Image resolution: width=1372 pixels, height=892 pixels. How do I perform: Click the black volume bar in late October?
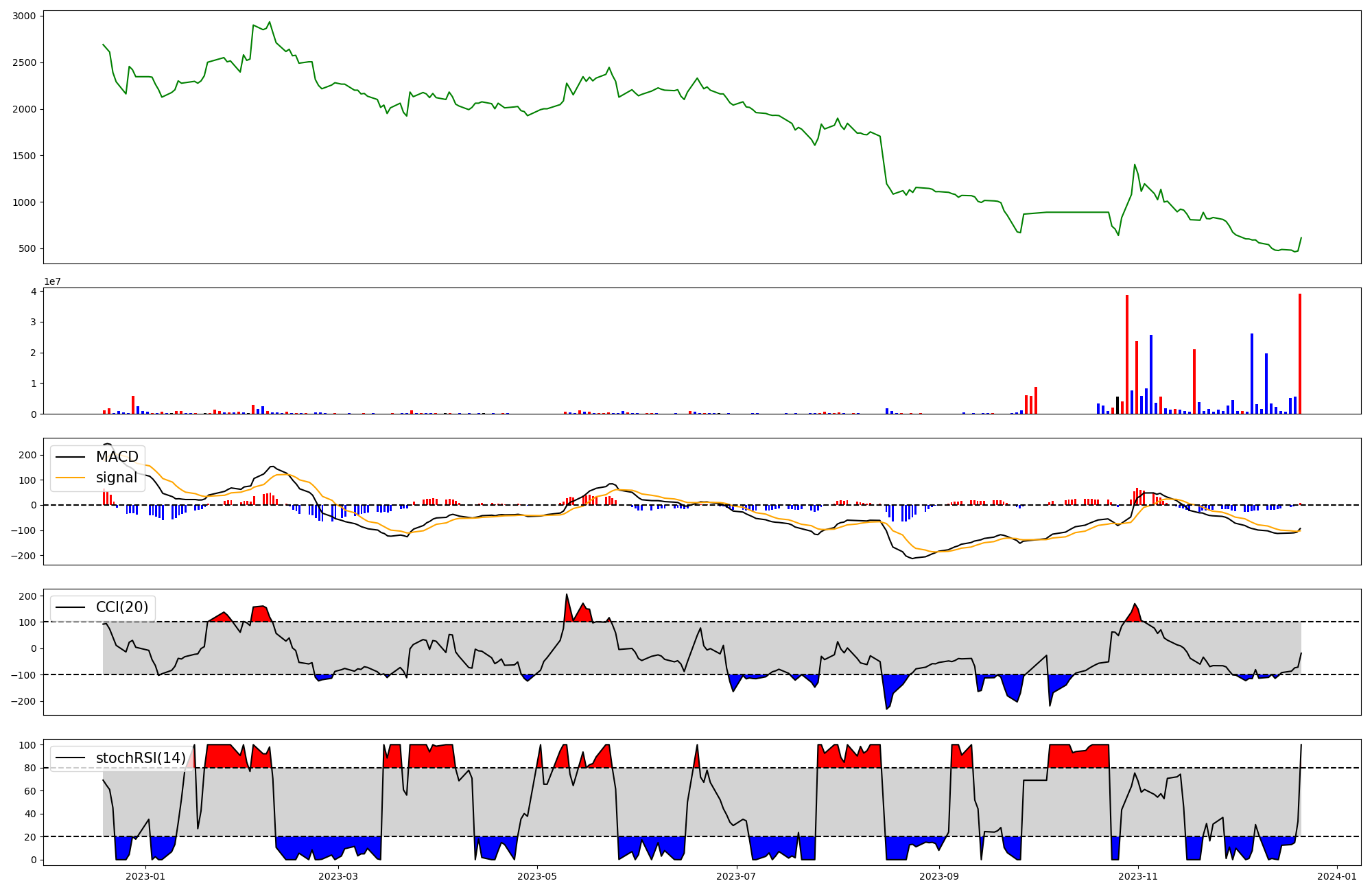[1117, 405]
